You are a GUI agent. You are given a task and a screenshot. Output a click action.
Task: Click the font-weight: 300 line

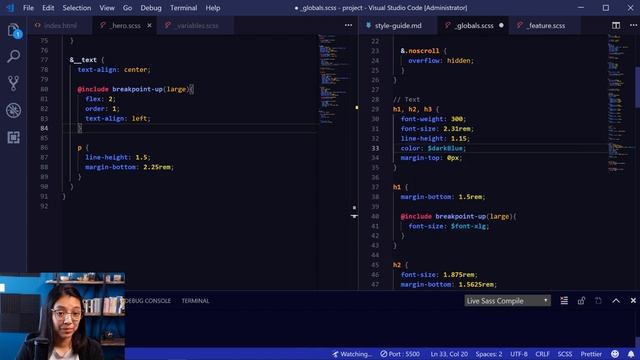(433, 119)
